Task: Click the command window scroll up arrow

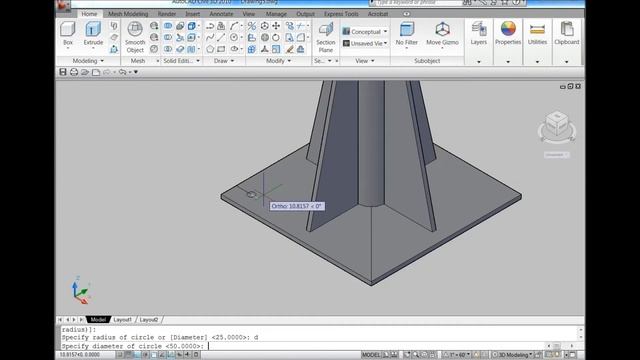Action: [x=580, y=329]
